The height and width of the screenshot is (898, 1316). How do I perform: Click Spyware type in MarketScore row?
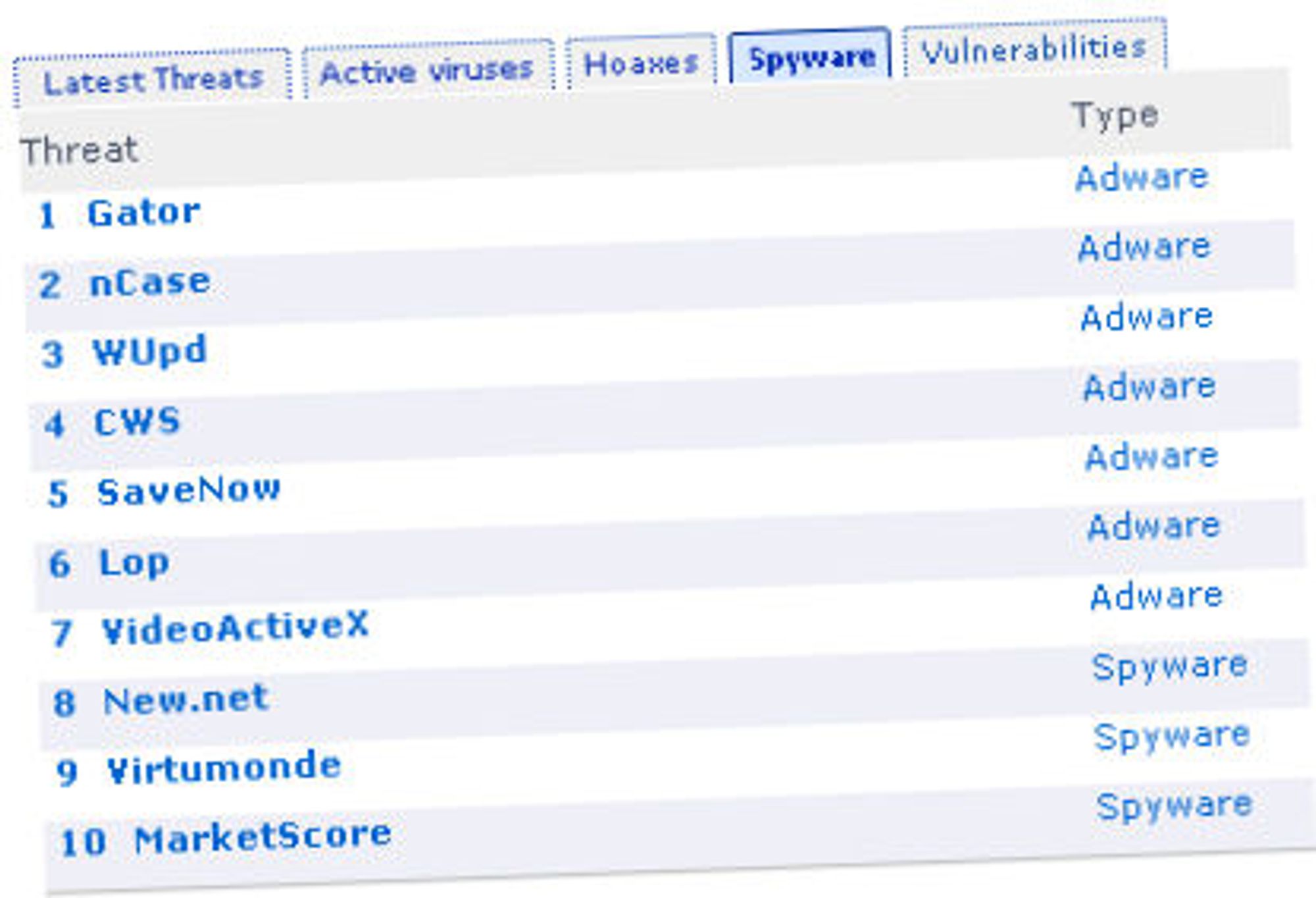click(x=1175, y=806)
